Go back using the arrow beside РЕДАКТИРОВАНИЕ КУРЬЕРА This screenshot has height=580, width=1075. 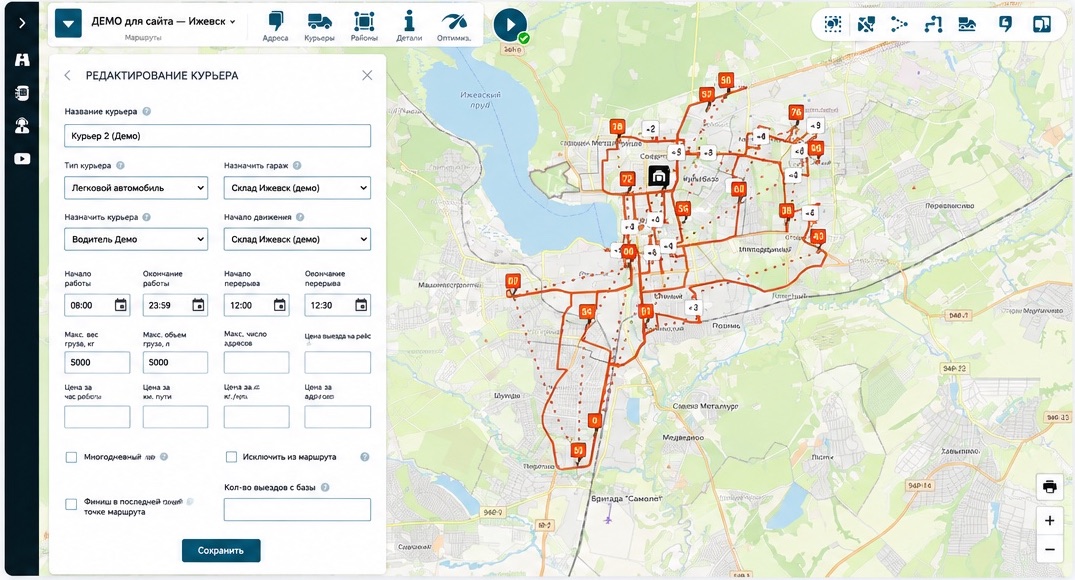pos(67,75)
